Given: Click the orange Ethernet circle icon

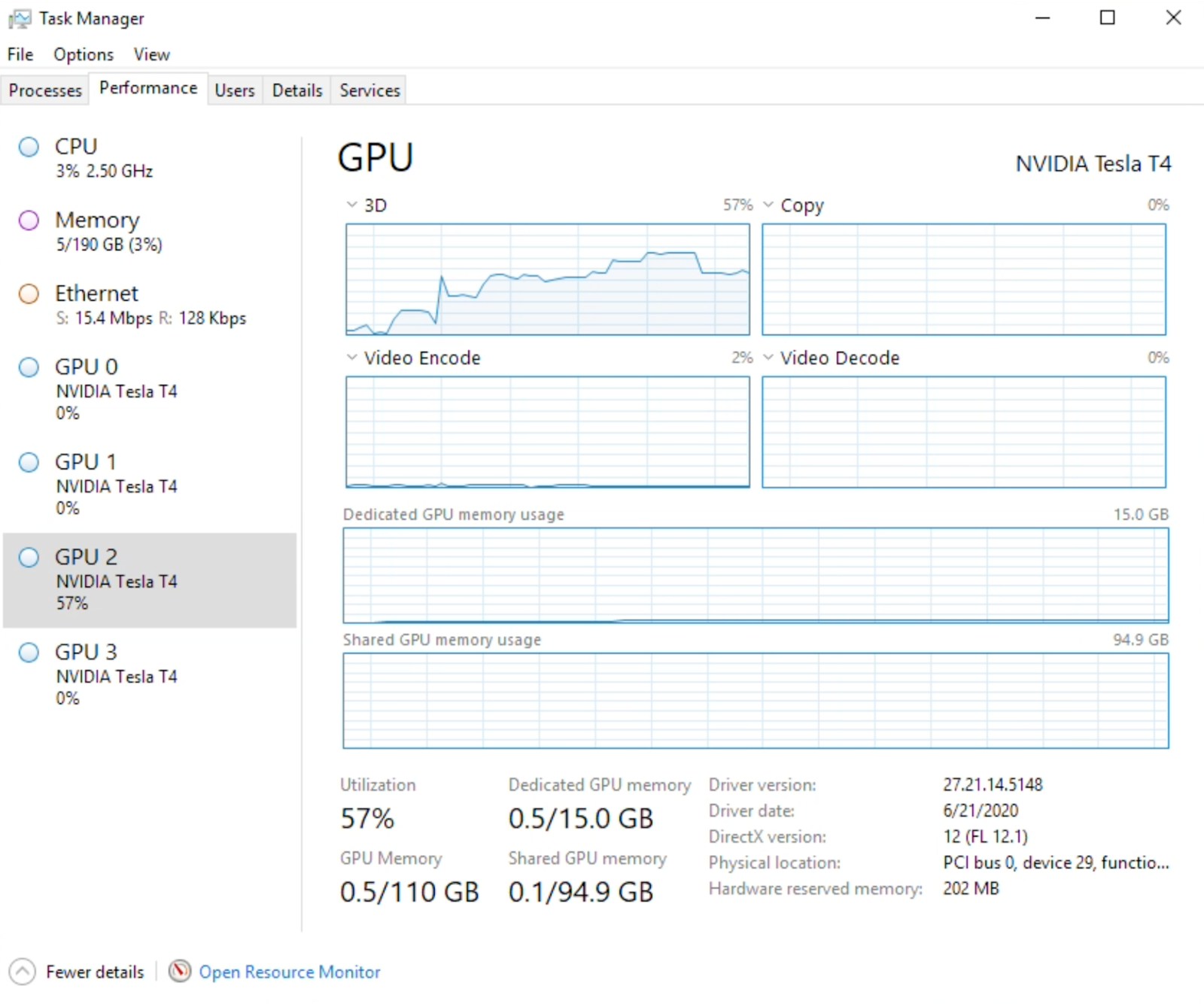Looking at the screenshot, I should (29, 294).
